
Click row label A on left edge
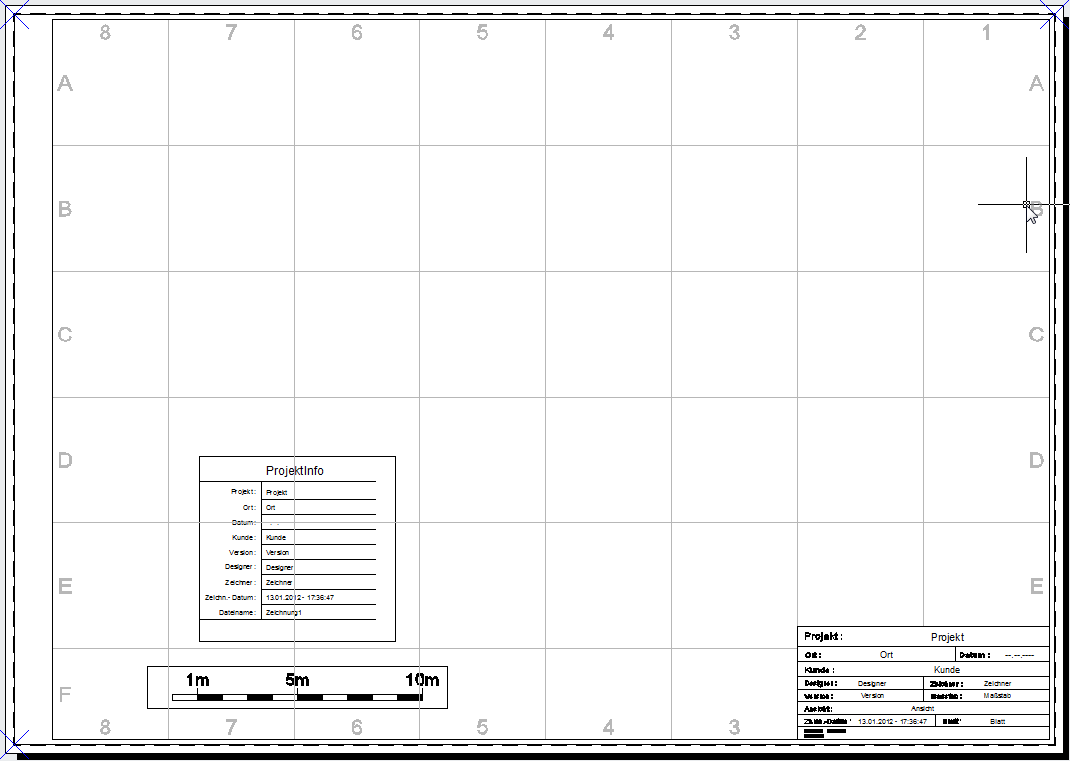coord(65,84)
